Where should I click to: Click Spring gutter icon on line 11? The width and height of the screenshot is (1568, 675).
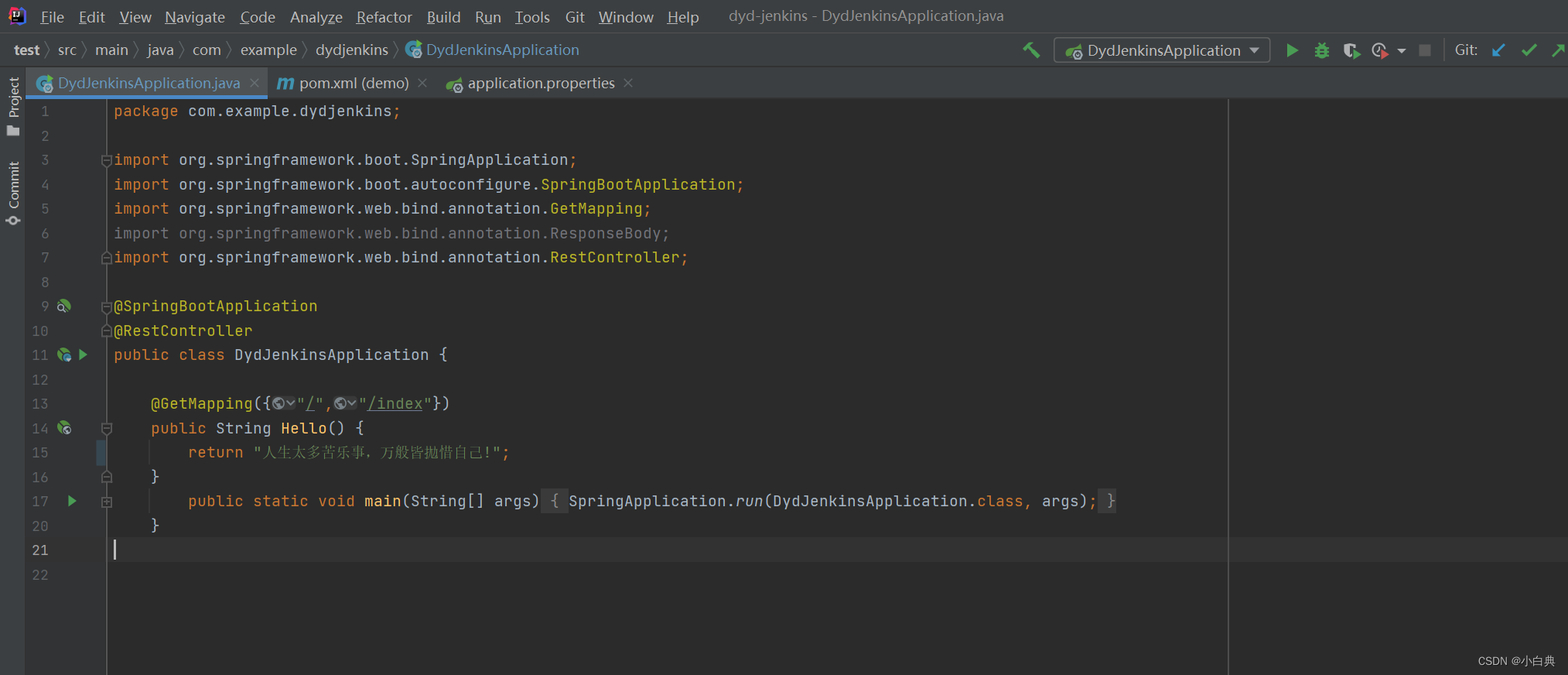tap(64, 355)
